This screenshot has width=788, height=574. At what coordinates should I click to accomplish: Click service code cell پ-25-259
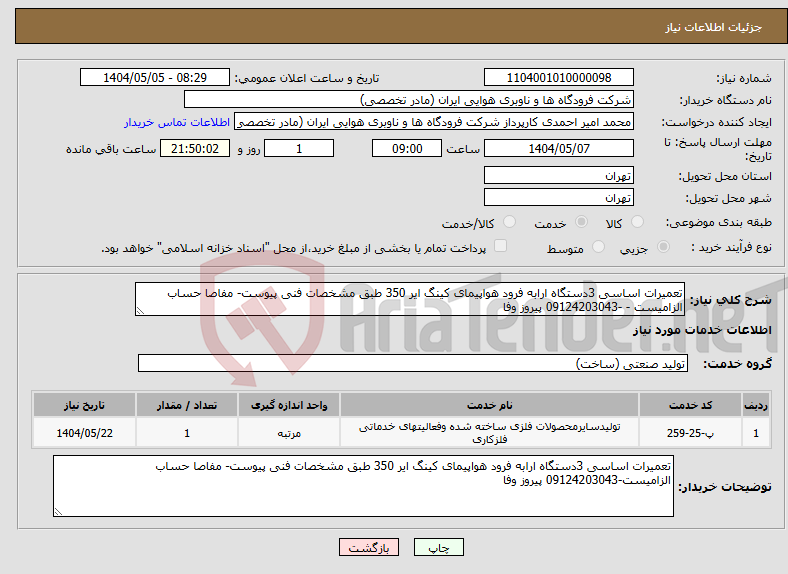pyautogui.click(x=690, y=433)
